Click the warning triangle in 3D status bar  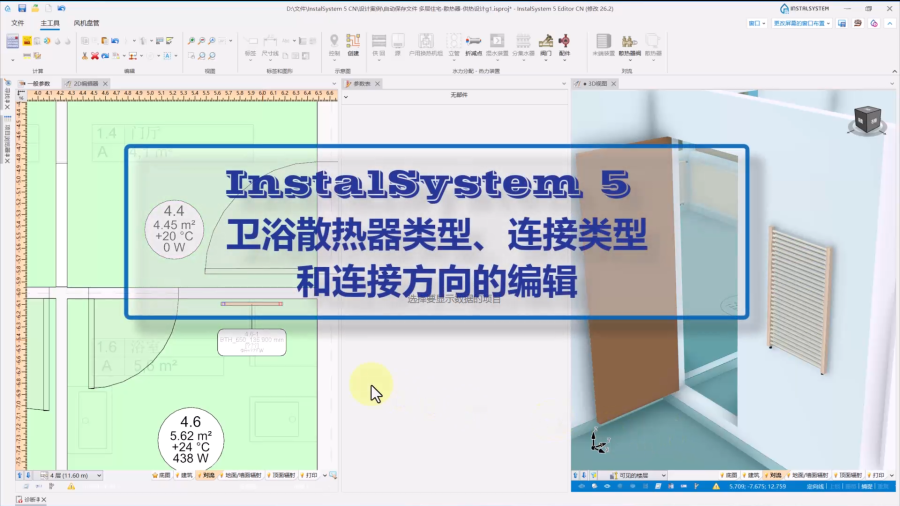[716, 486]
